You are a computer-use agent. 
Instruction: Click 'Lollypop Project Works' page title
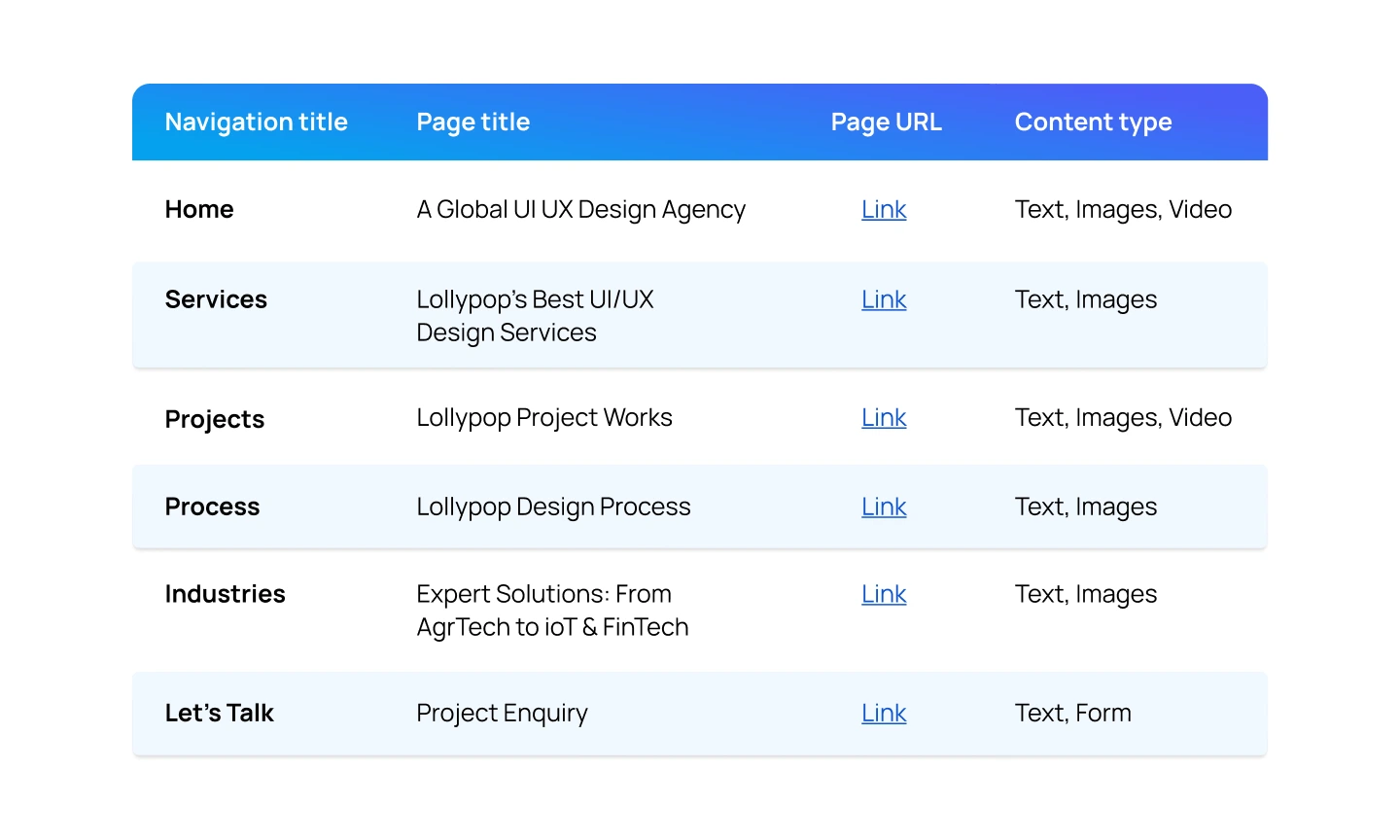[x=544, y=418]
